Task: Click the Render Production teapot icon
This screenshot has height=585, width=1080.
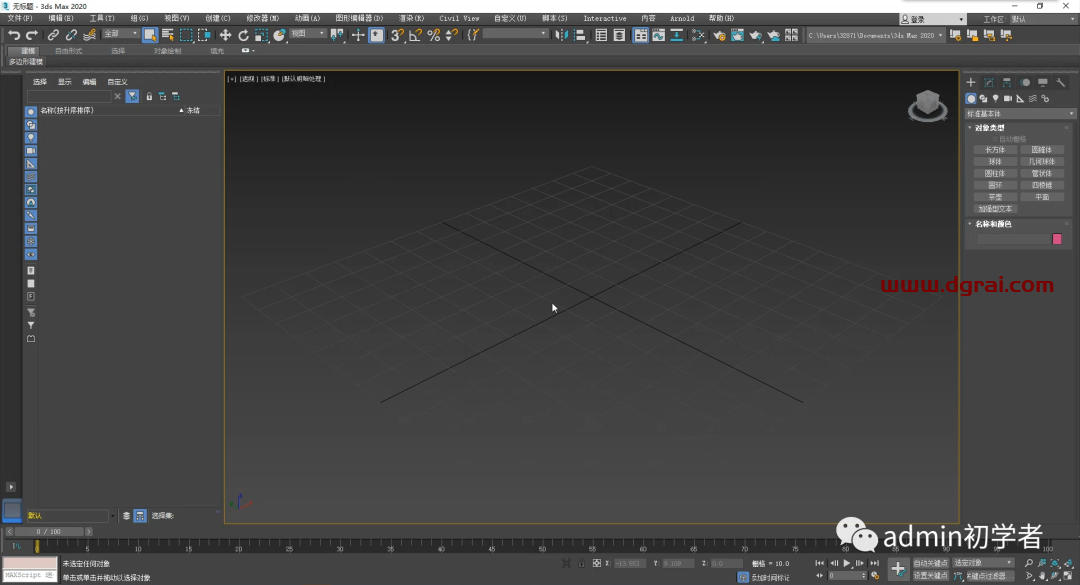Action: (x=756, y=35)
